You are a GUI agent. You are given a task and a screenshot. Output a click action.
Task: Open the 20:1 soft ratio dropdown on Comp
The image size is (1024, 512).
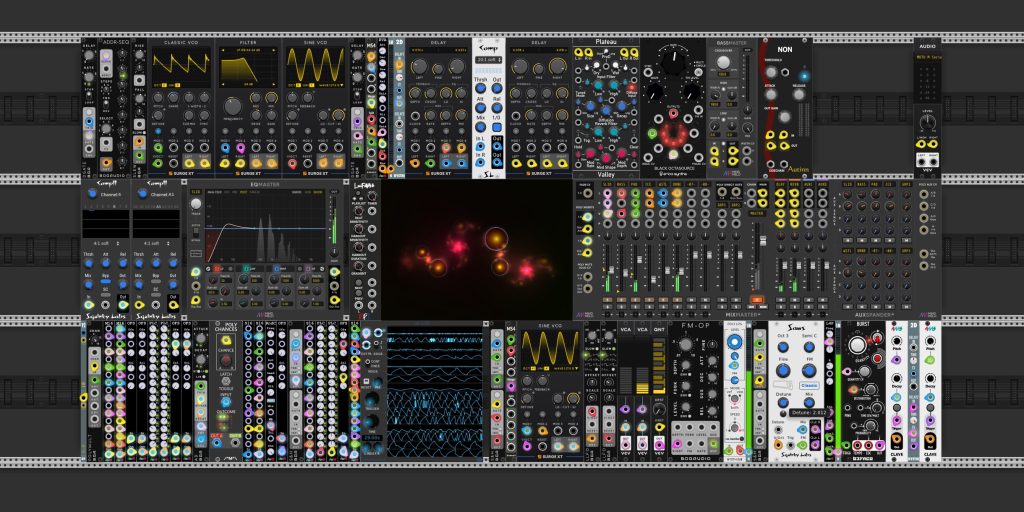pyautogui.click(x=488, y=60)
